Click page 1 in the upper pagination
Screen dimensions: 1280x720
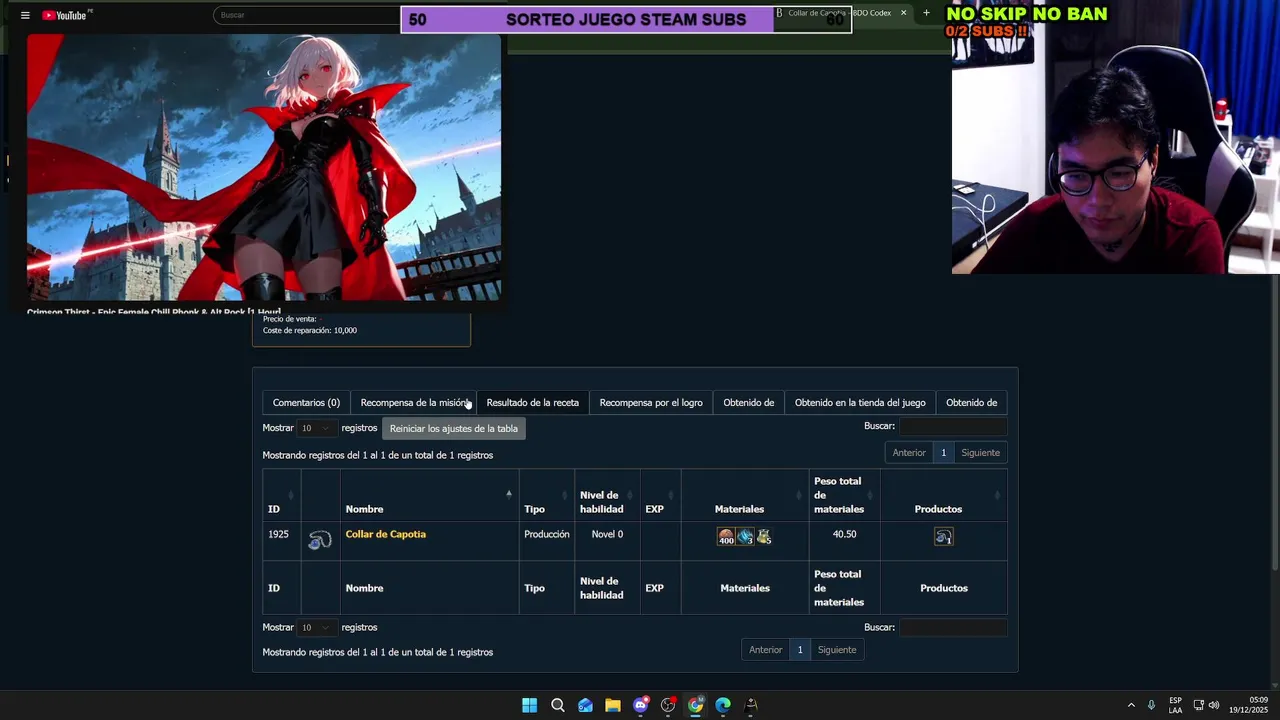pyautogui.click(x=943, y=453)
